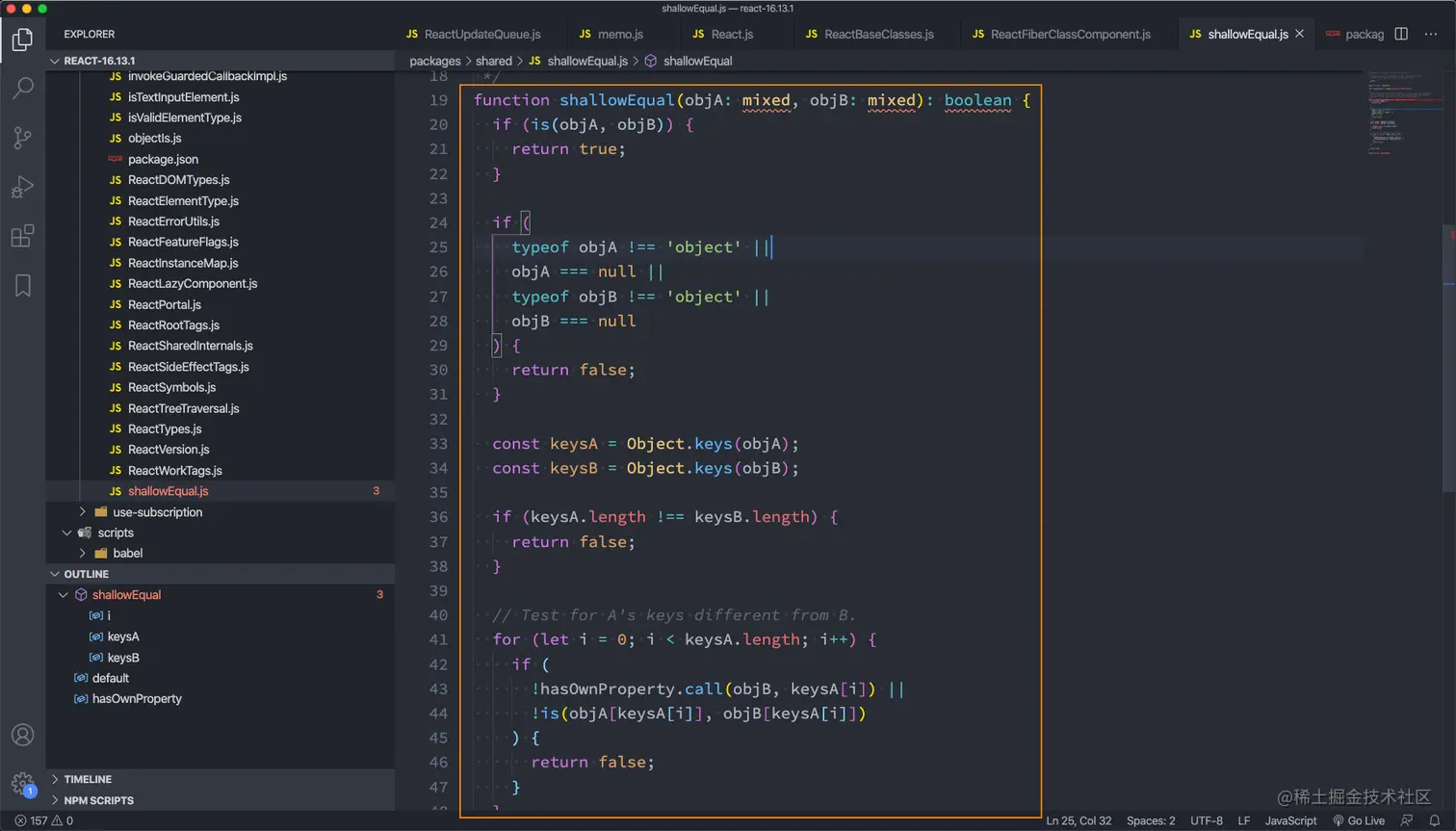The image size is (1456, 831).
Task: Change the JavaScript language mode
Action: pos(1290,821)
